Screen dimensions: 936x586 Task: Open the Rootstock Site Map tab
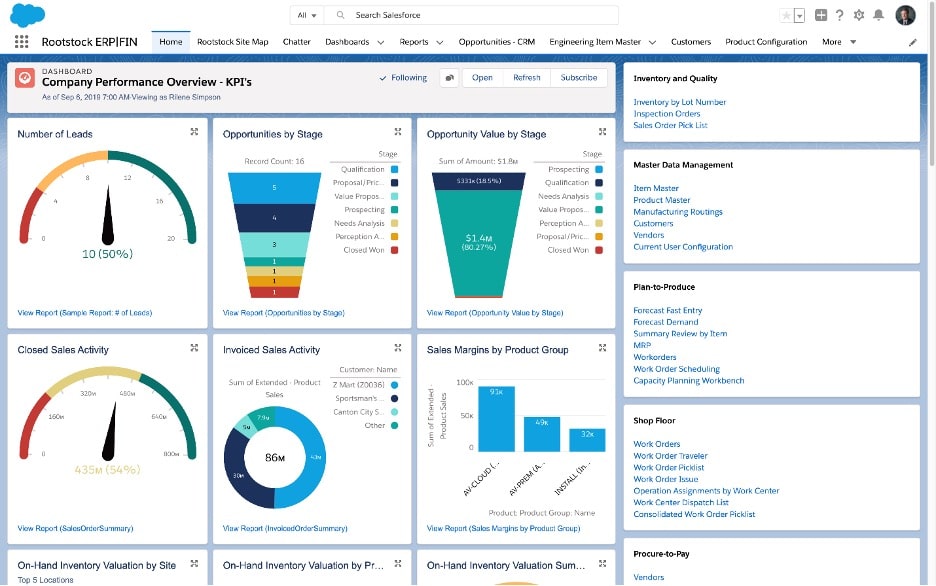click(233, 42)
